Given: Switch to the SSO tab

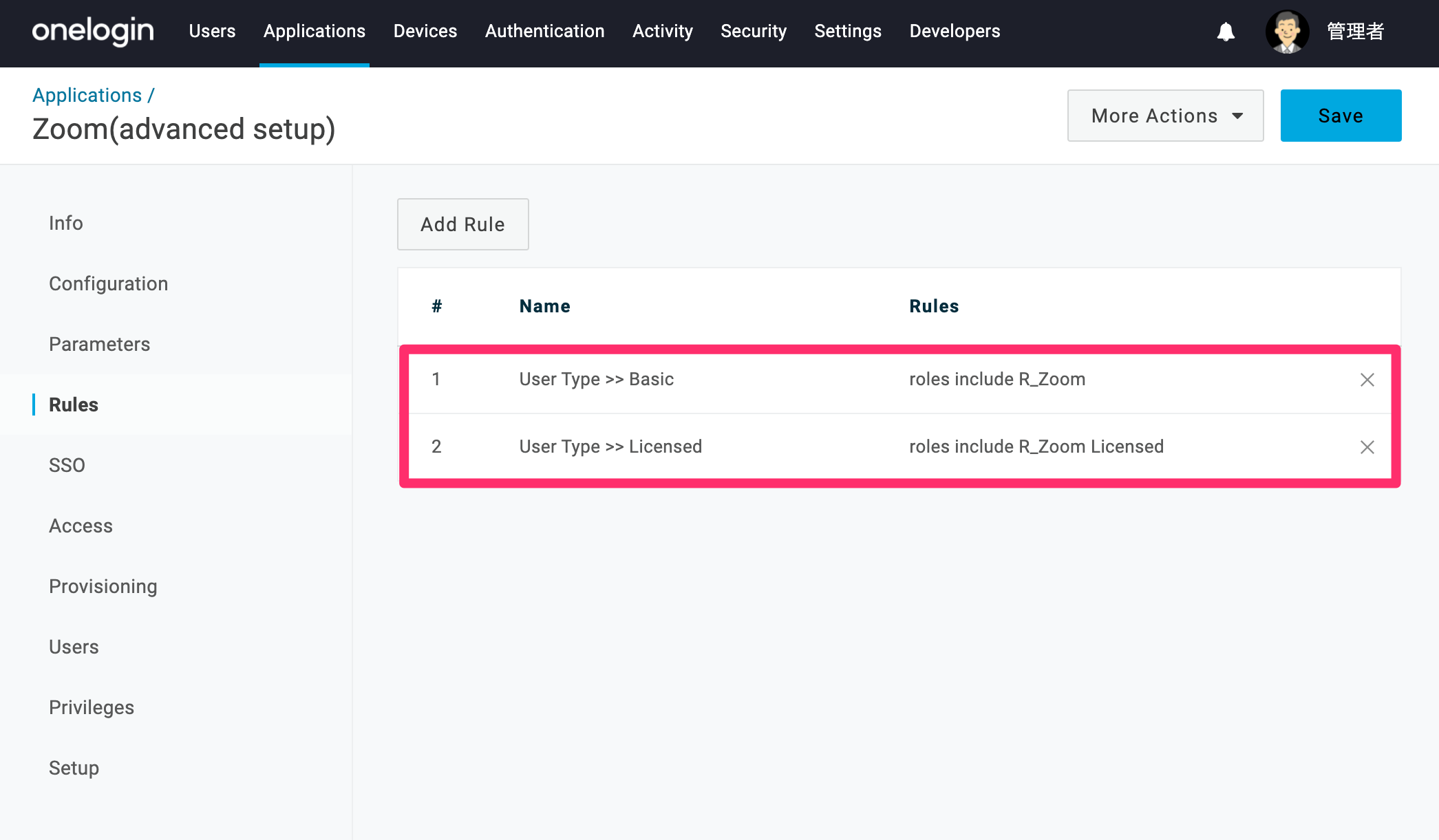Looking at the screenshot, I should (x=67, y=465).
